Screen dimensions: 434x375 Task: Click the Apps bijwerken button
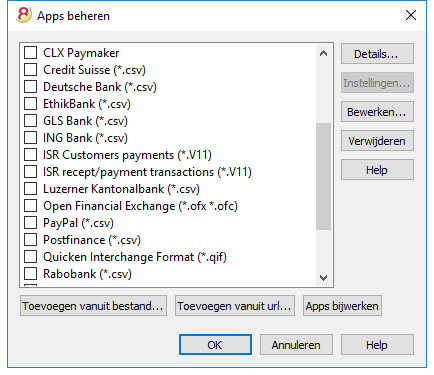pyautogui.click(x=342, y=306)
